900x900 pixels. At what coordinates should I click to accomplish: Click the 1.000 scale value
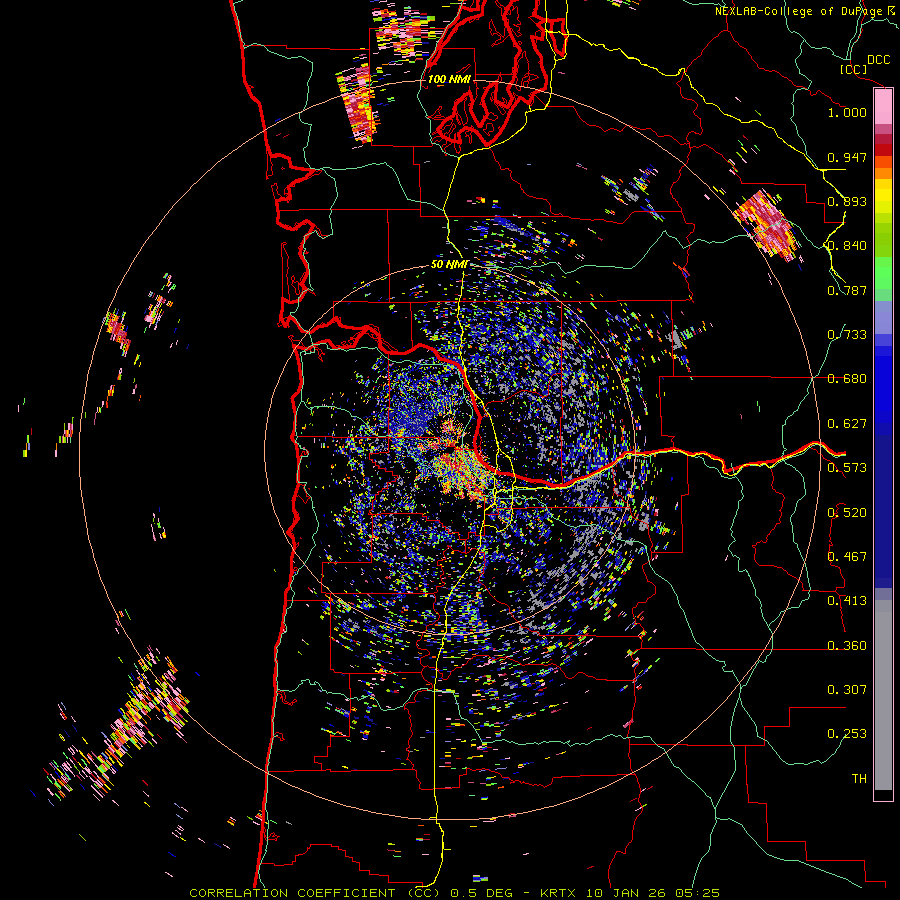pos(847,112)
